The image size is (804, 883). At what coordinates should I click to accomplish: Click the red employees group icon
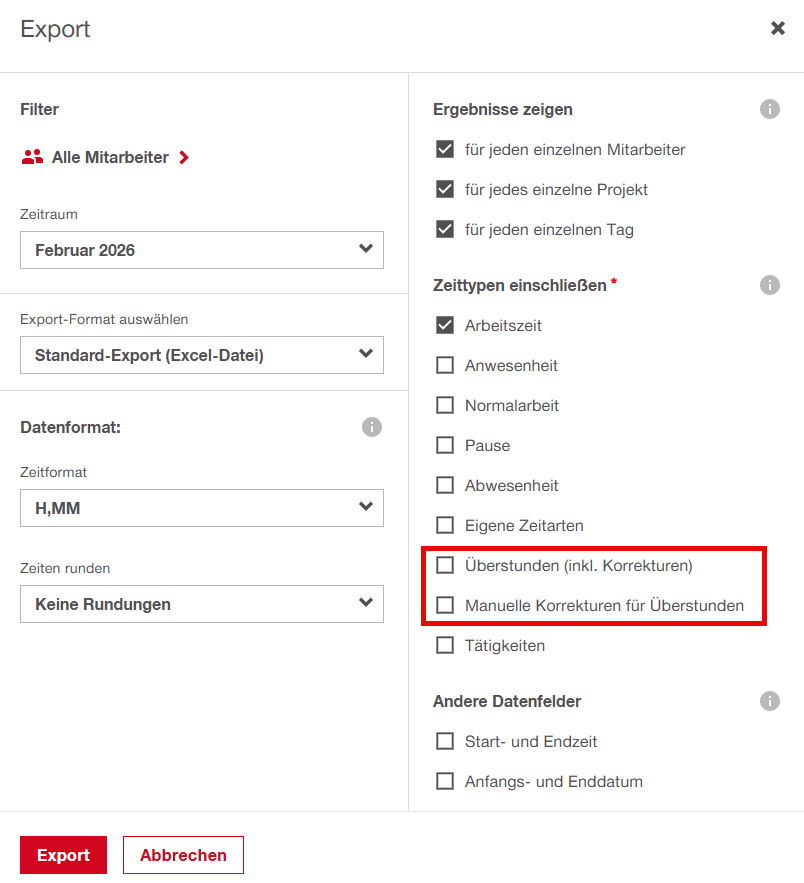pos(32,157)
